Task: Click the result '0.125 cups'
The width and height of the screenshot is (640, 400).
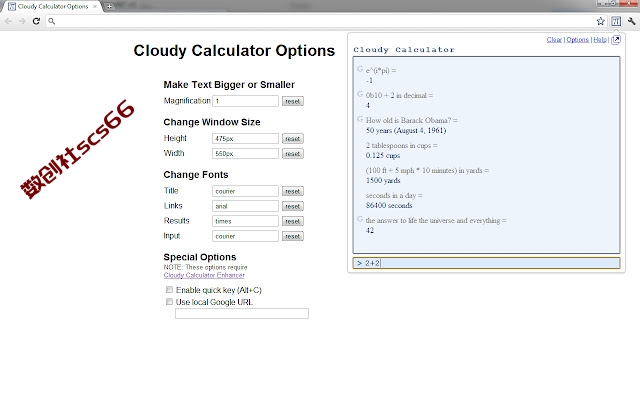Action: pos(383,156)
